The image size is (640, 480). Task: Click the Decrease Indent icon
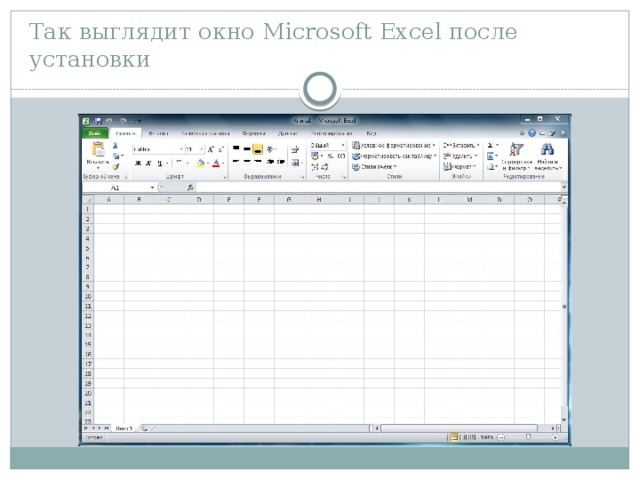click(270, 162)
